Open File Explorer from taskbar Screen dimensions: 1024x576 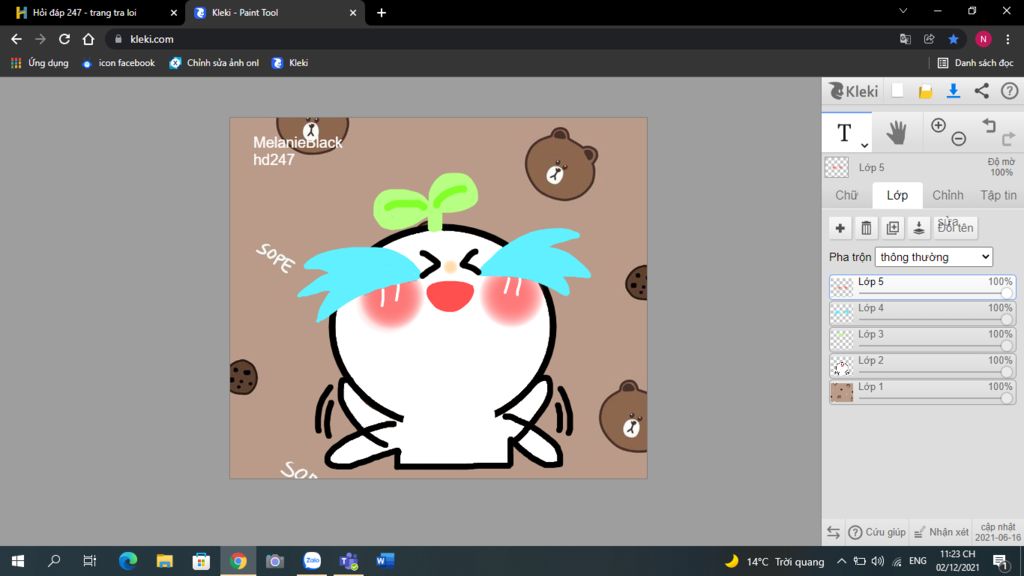[165, 561]
